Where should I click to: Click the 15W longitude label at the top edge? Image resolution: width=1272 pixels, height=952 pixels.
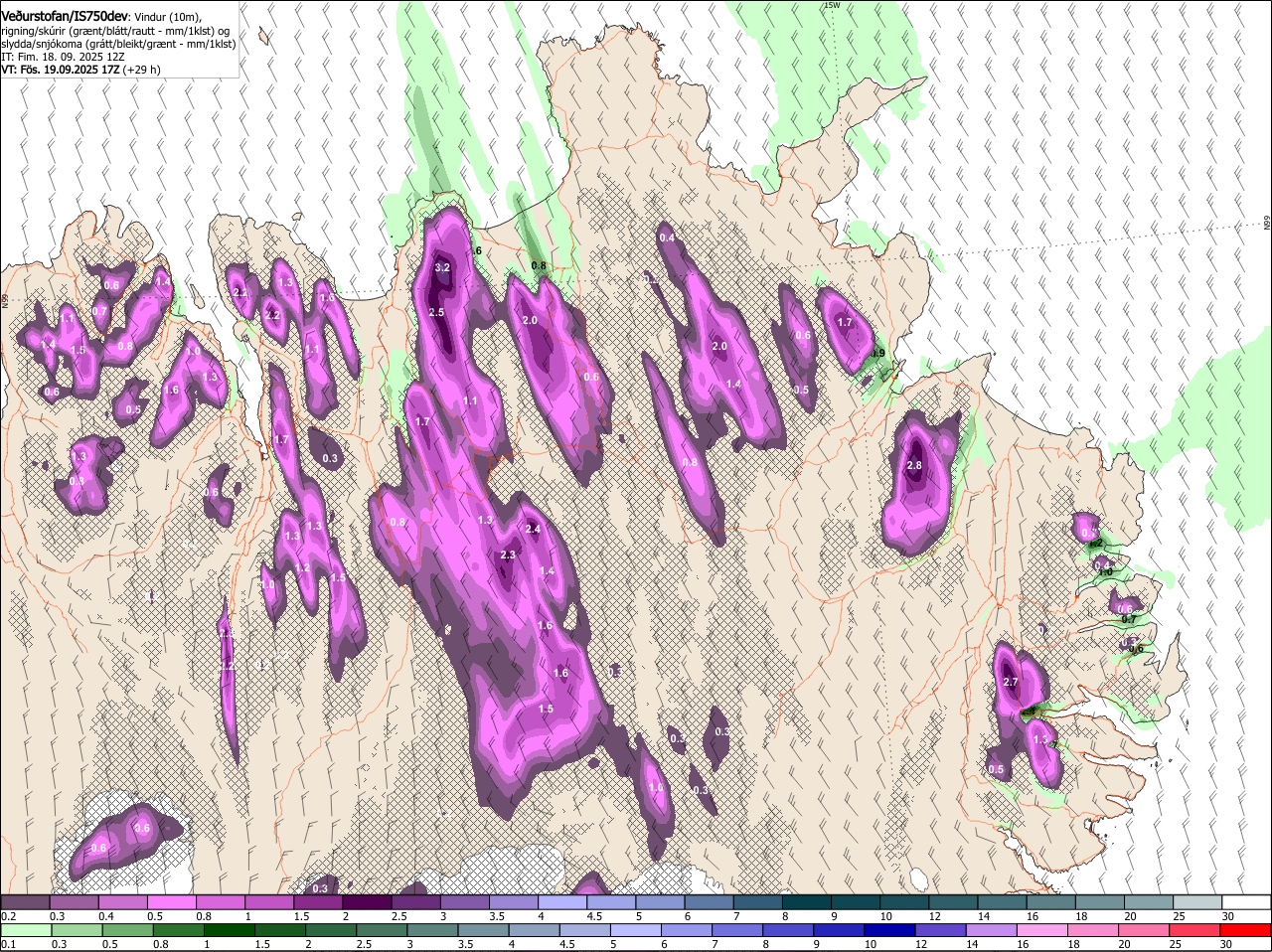tap(832, 5)
